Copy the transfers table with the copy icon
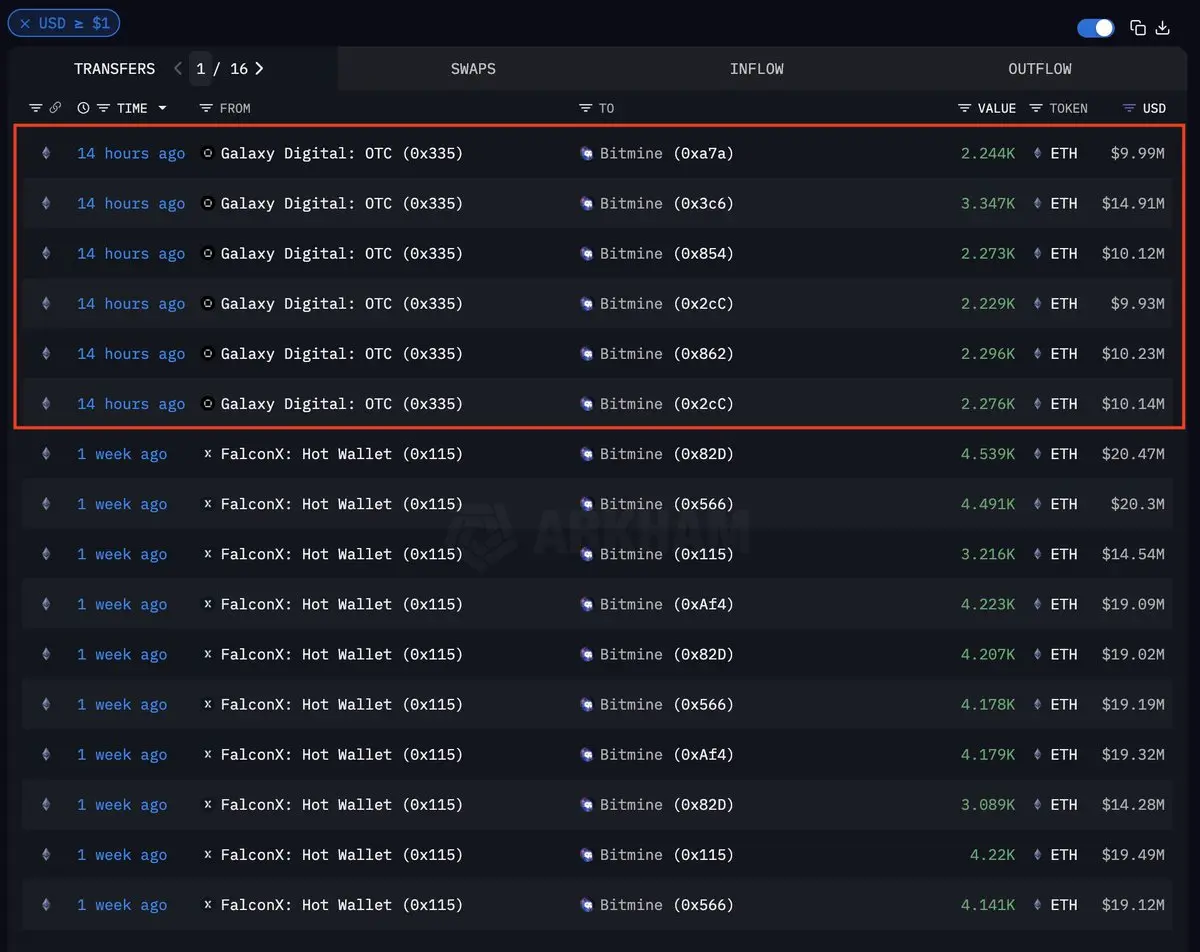 click(x=1138, y=28)
